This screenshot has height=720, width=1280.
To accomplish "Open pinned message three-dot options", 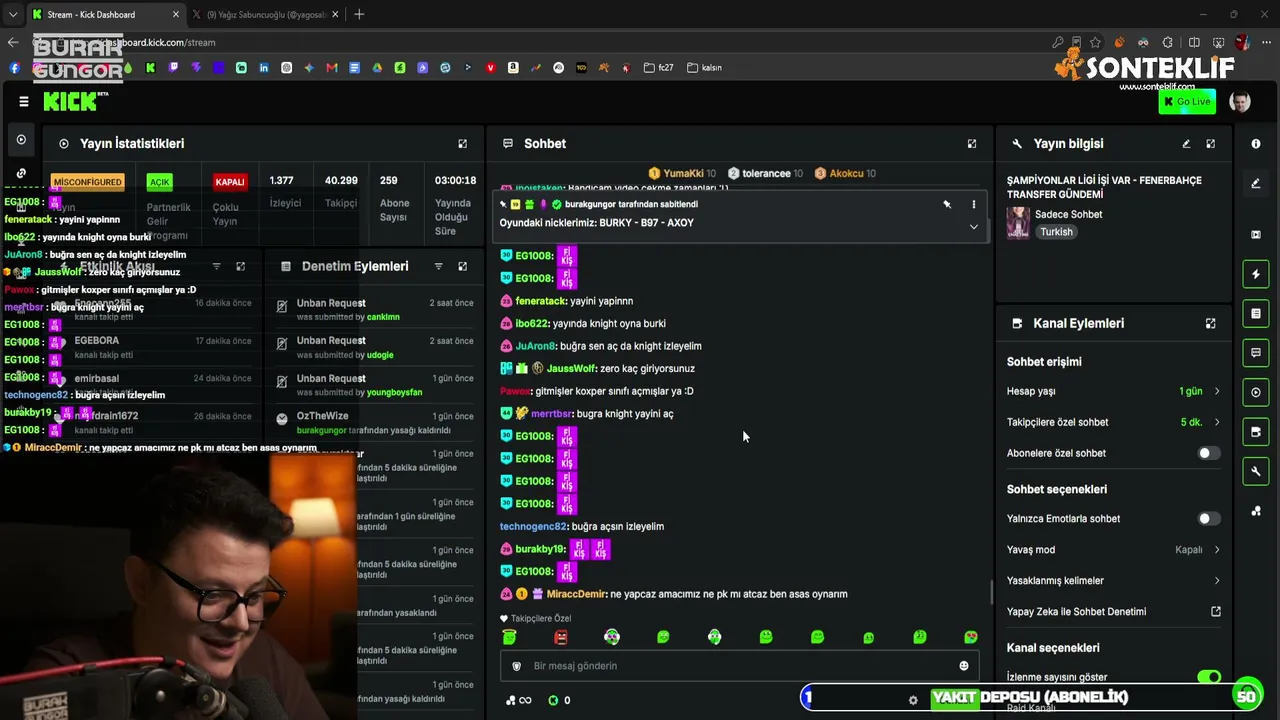I will 973,204.
